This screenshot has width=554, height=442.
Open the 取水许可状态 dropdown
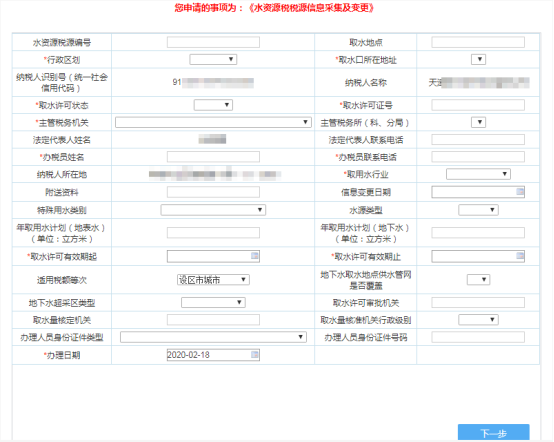[x=213, y=105]
